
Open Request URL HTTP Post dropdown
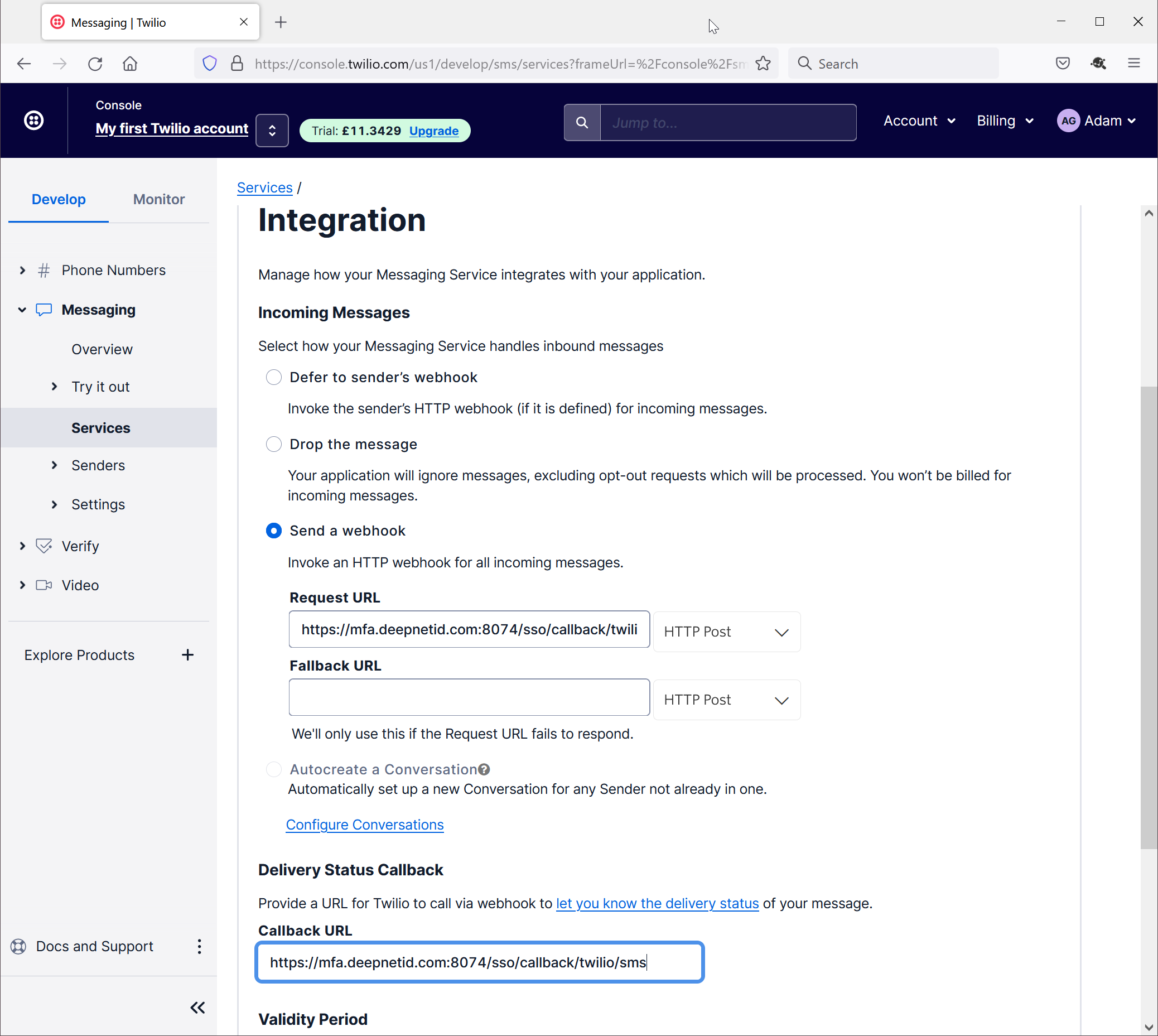click(726, 632)
